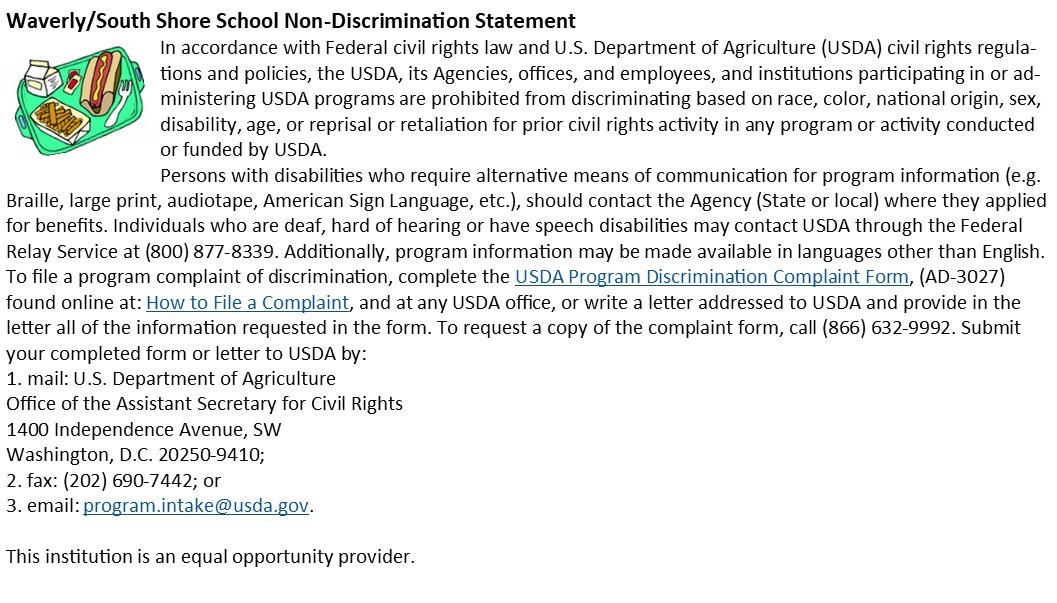Click the Office of the Assistant Secretary line

[x=204, y=404]
